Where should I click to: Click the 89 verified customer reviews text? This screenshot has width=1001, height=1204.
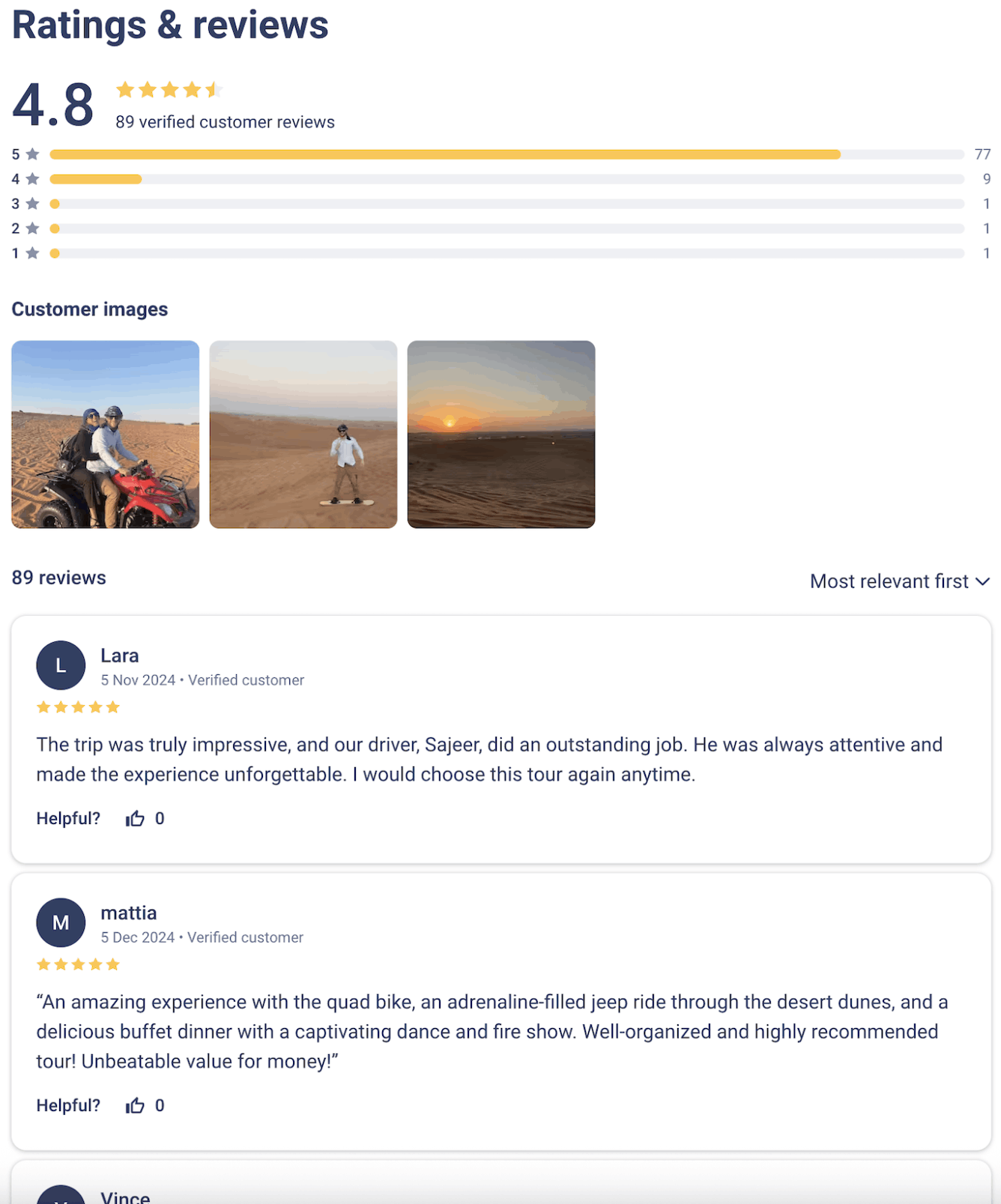tap(225, 122)
